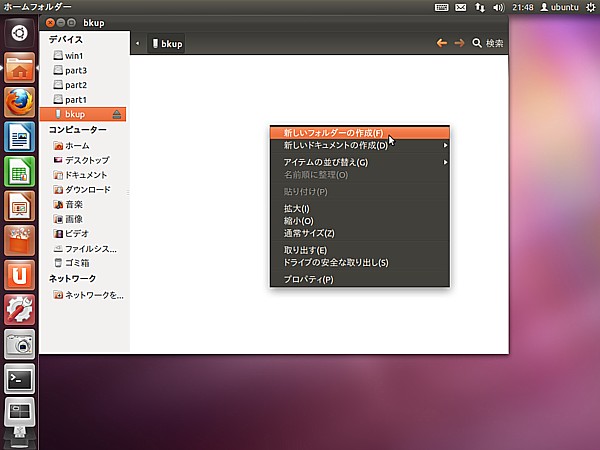Open ドキュメント in the sidebar
600x450 pixels.
click(x=83, y=175)
